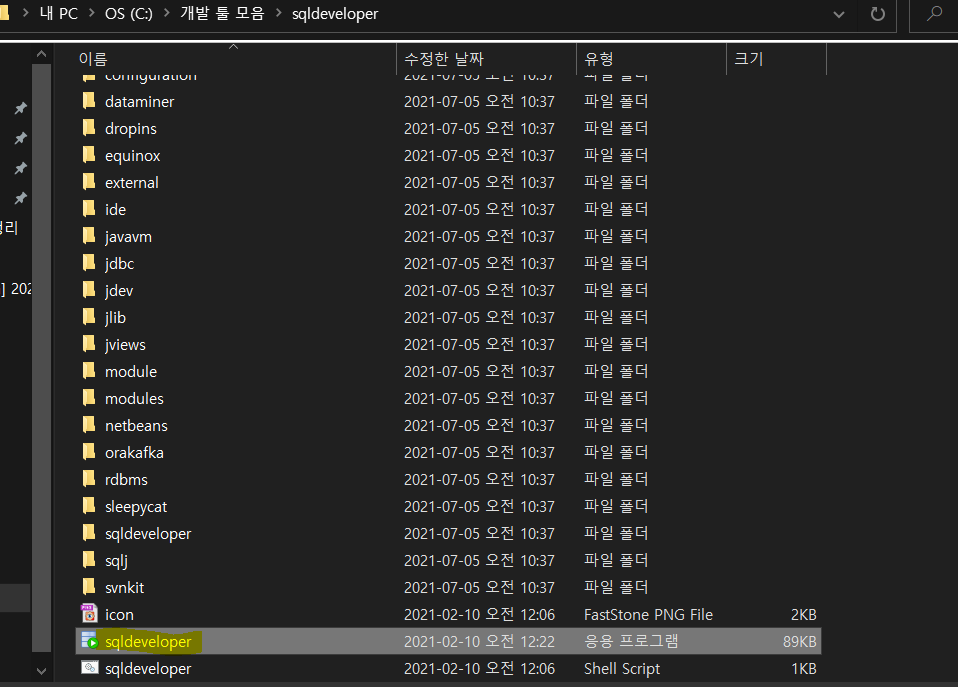Click the navigation pane scrollbar thumb

coord(42,358)
